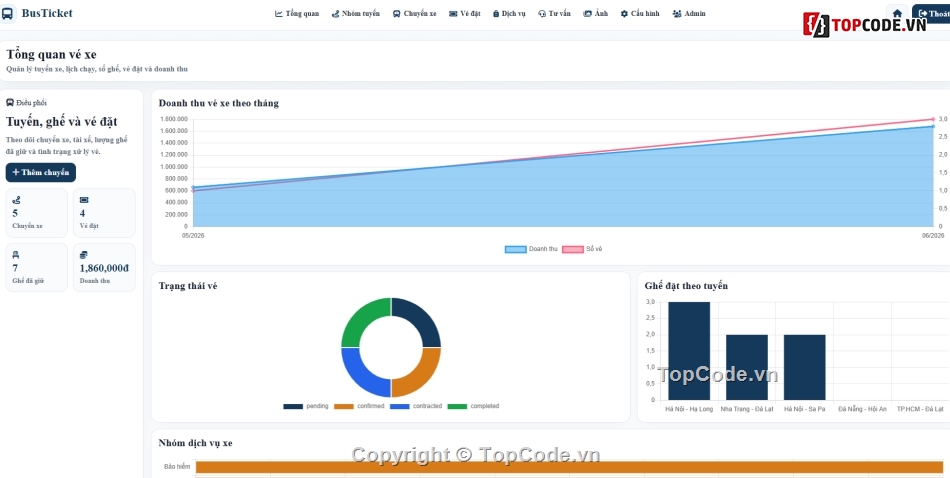Click the Hà Nội - Hạ Long bar
Image resolution: width=950 pixels, height=478 pixels.
689,351
